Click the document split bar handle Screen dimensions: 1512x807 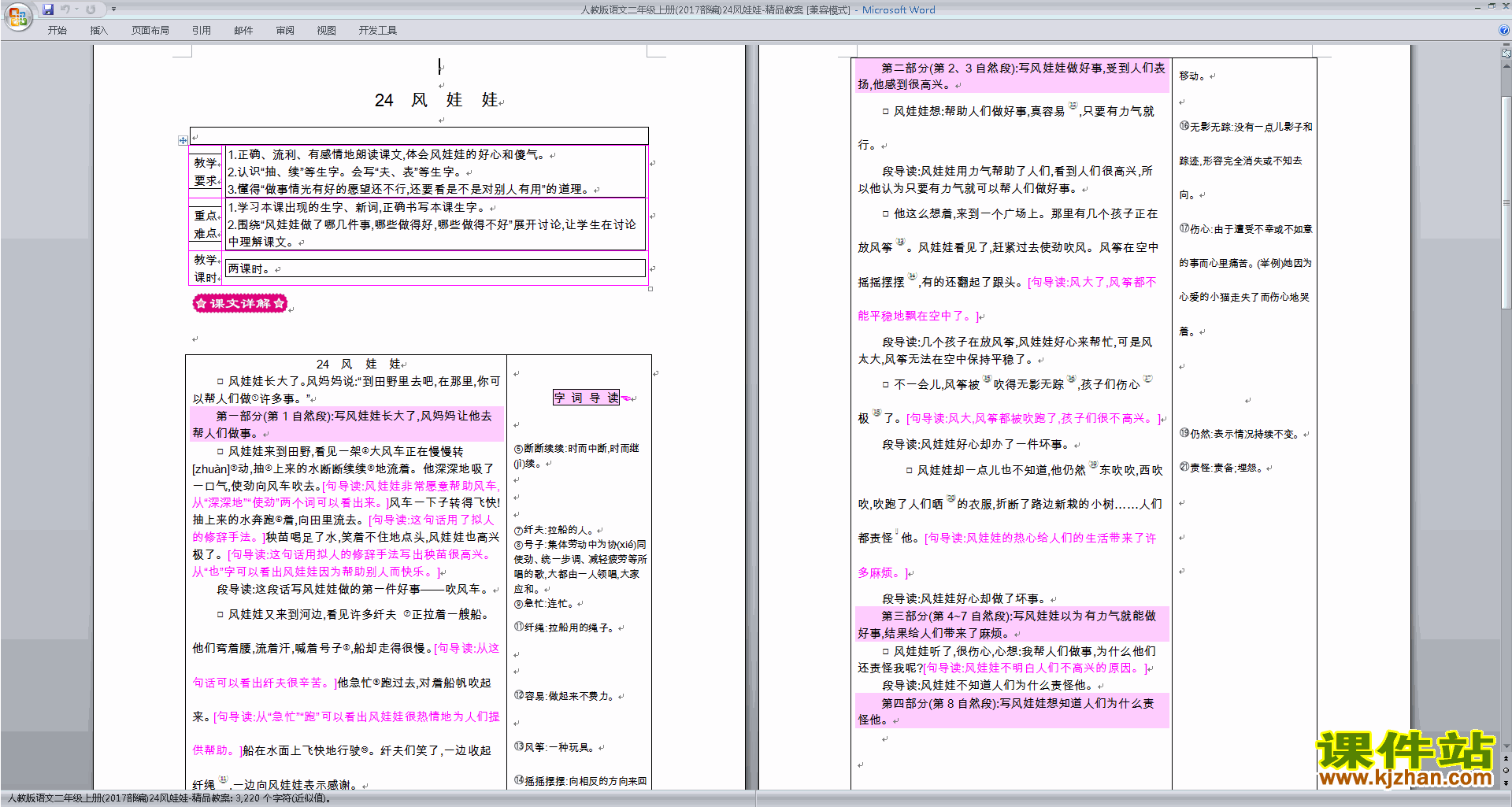1506,44
